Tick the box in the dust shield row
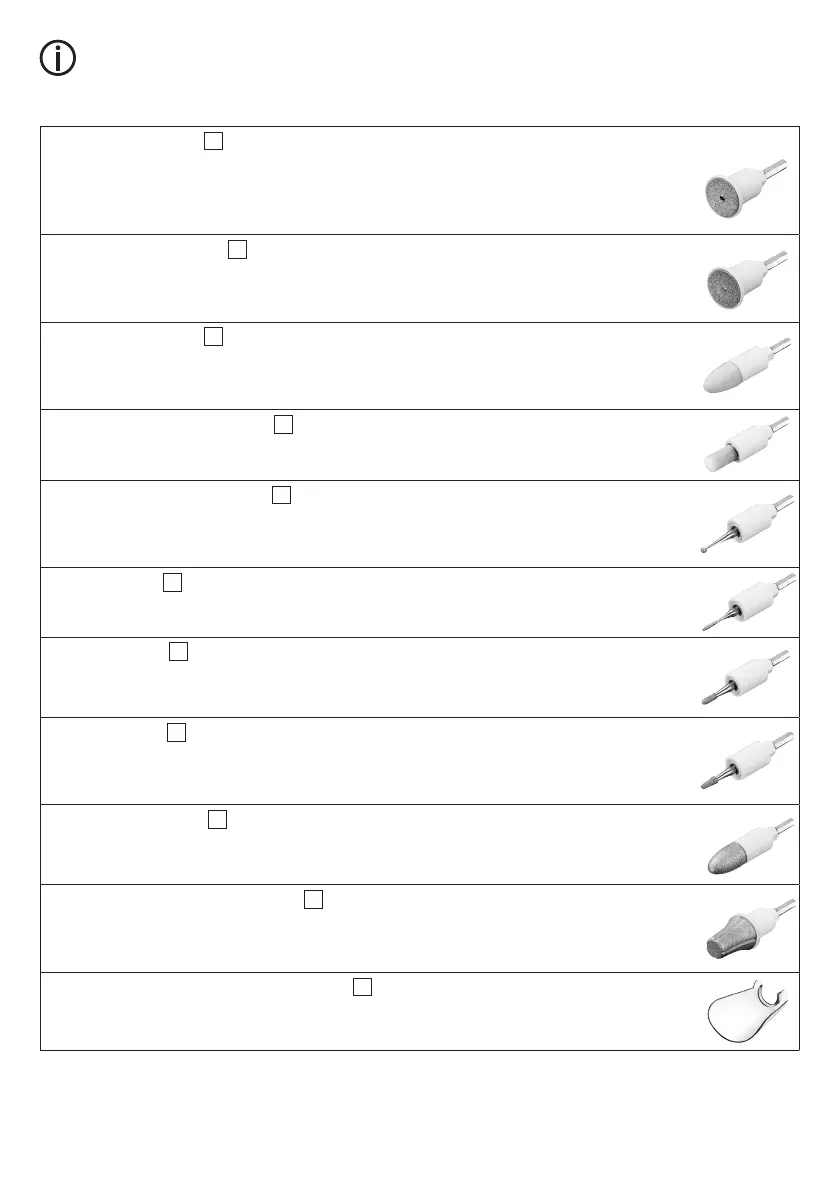This screenshot has width=839, height=1191. (x=362, y=987)
